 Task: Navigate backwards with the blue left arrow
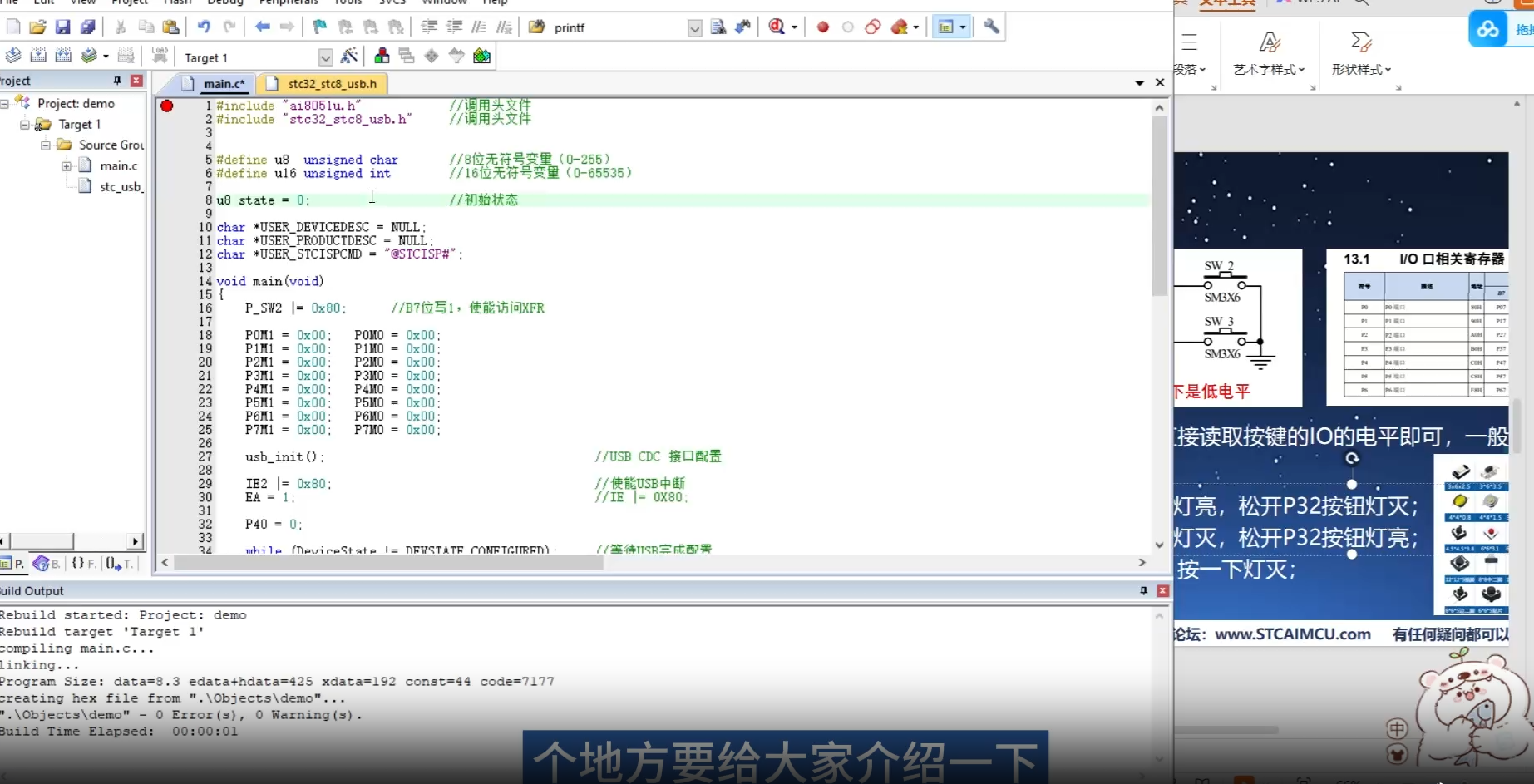coord(263,27)
